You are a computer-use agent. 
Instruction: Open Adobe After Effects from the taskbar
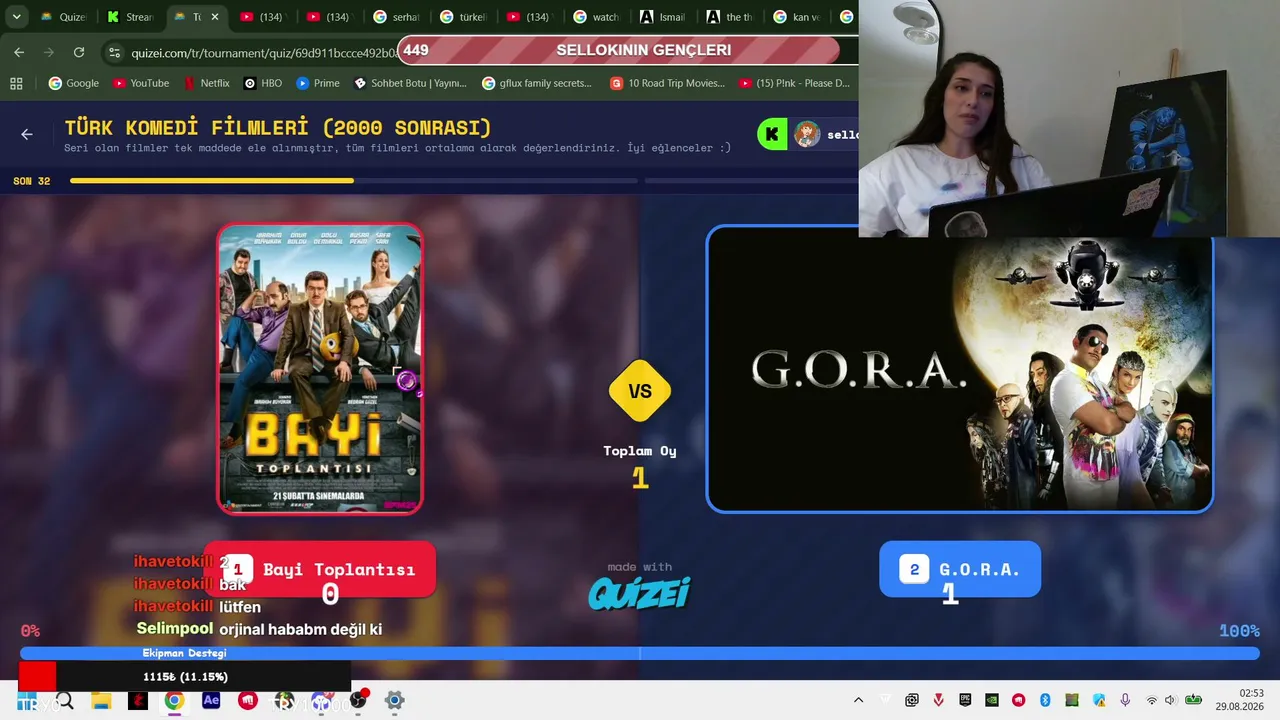[211, 701]
